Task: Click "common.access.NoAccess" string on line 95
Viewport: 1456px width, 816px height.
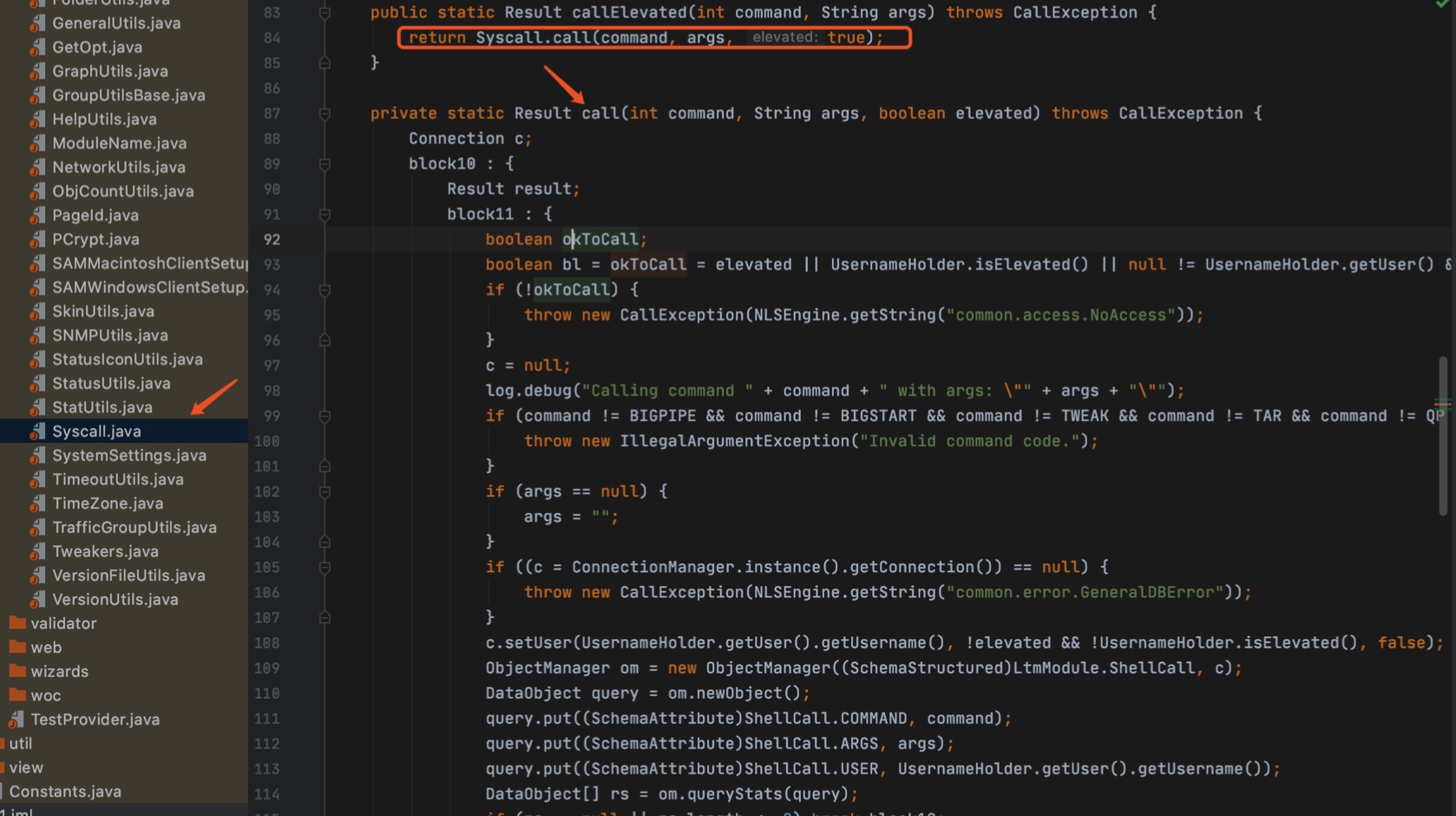Action: pyautogui.click(x=1060, y=315)
